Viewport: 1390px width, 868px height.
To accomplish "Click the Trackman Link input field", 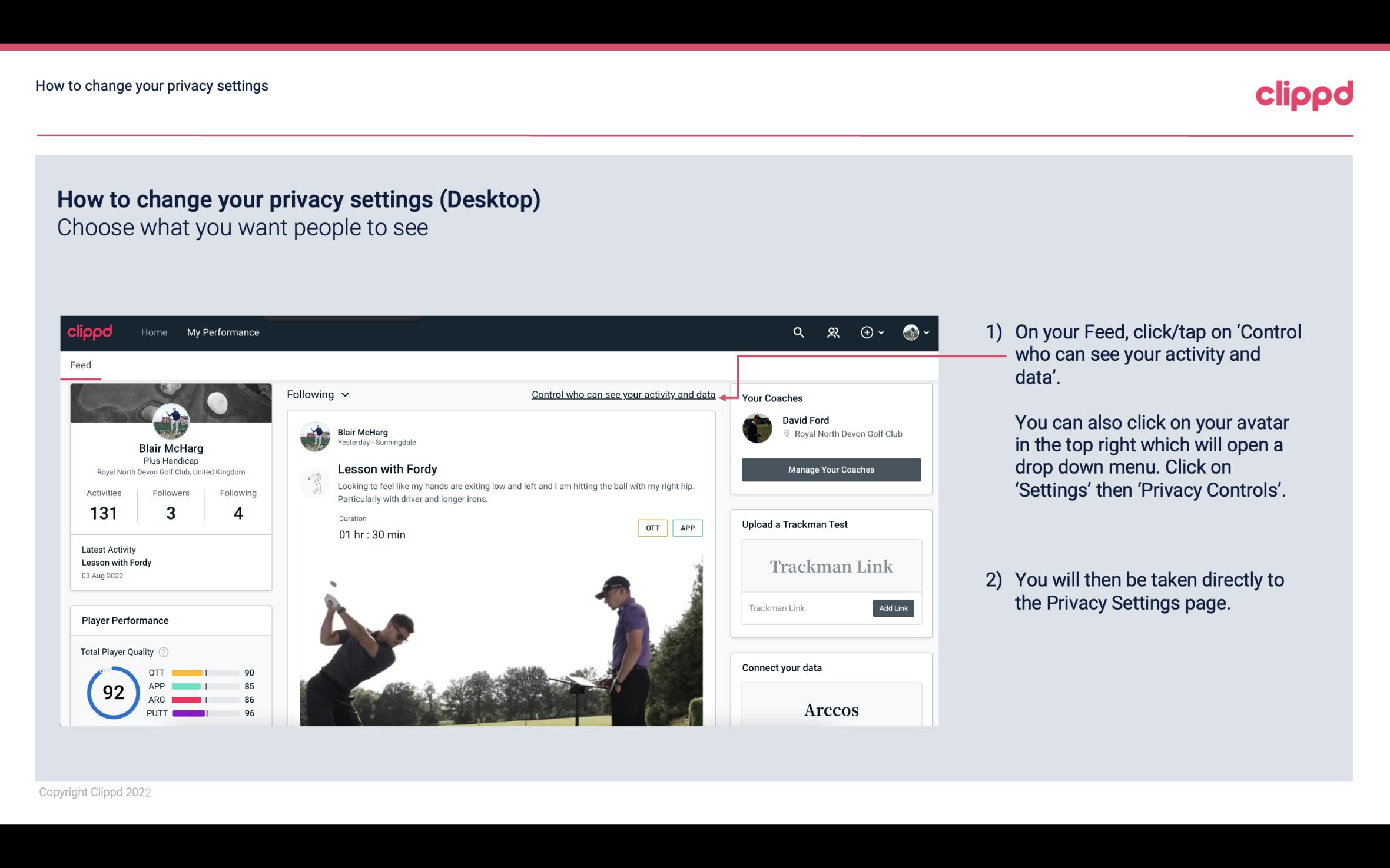I will click(x=806, y=608).
